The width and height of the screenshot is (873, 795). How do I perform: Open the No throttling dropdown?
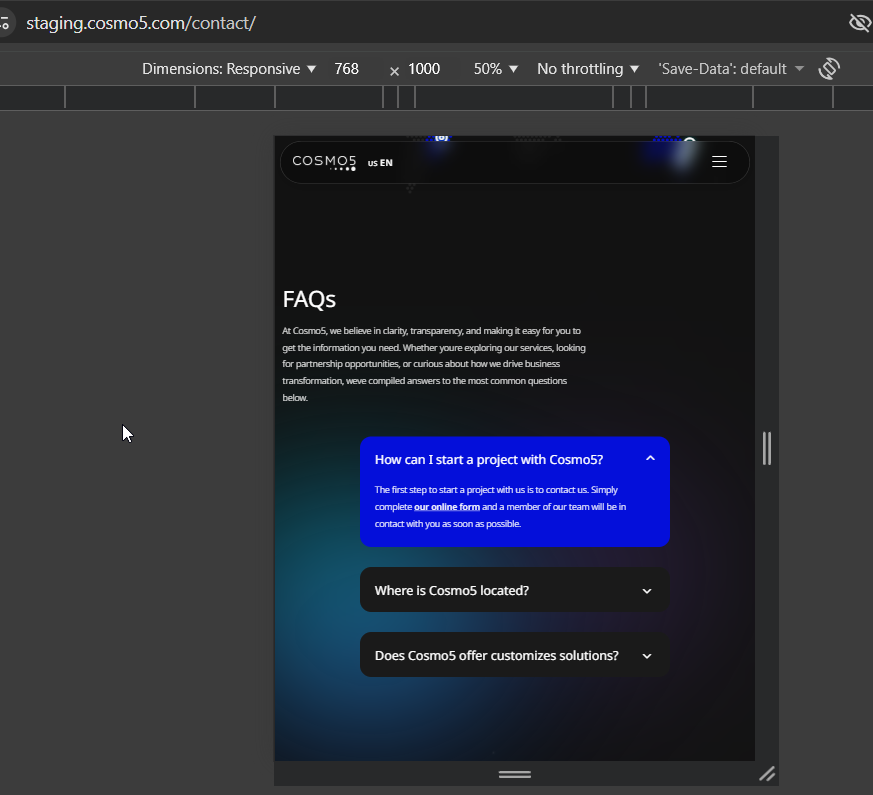587,68
